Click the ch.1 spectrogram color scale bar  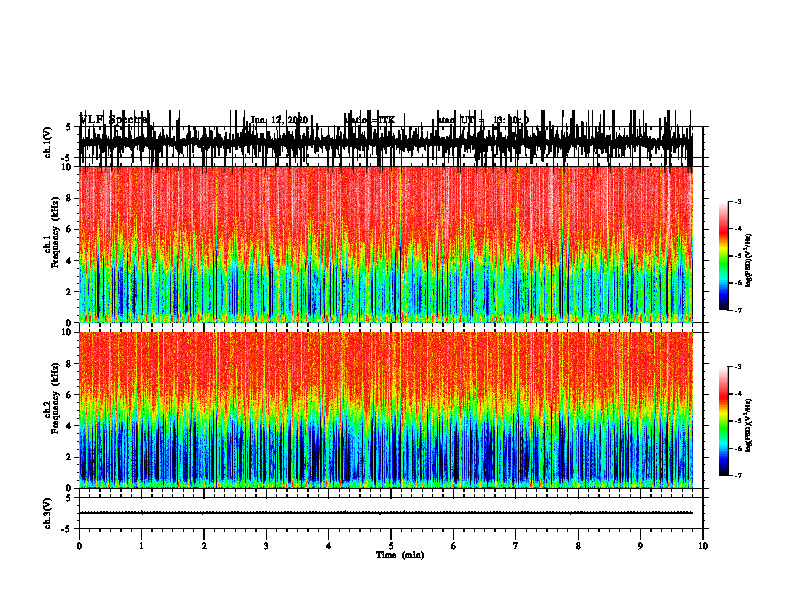click(x=724, y=256)
